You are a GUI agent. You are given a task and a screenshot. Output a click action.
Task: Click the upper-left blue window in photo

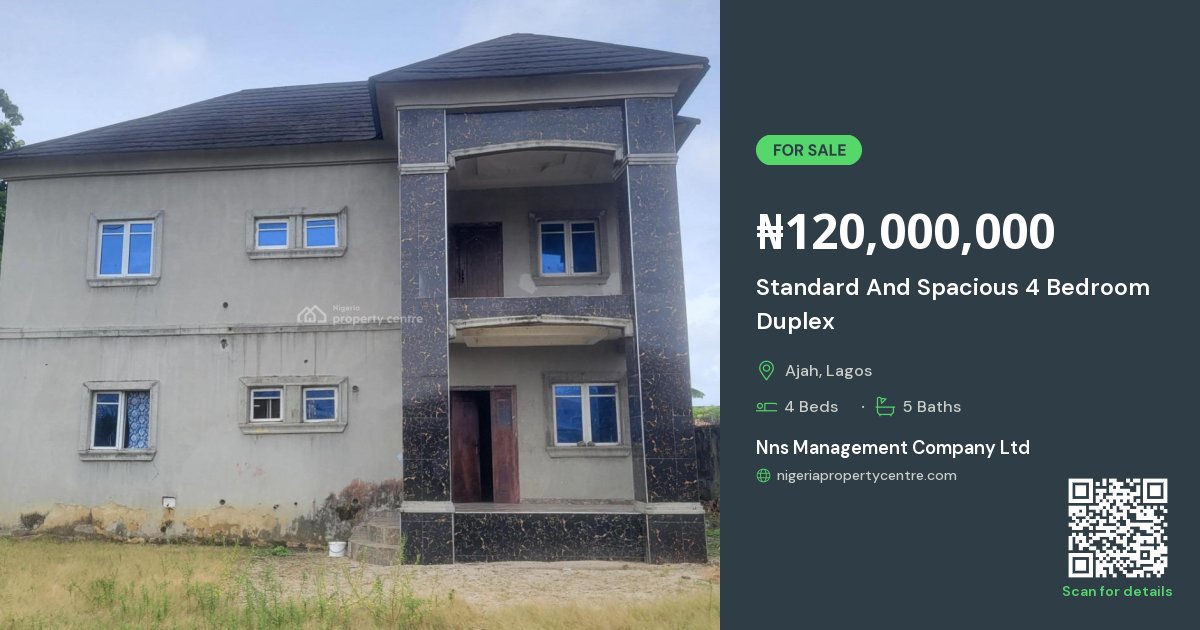coord(126,249)
